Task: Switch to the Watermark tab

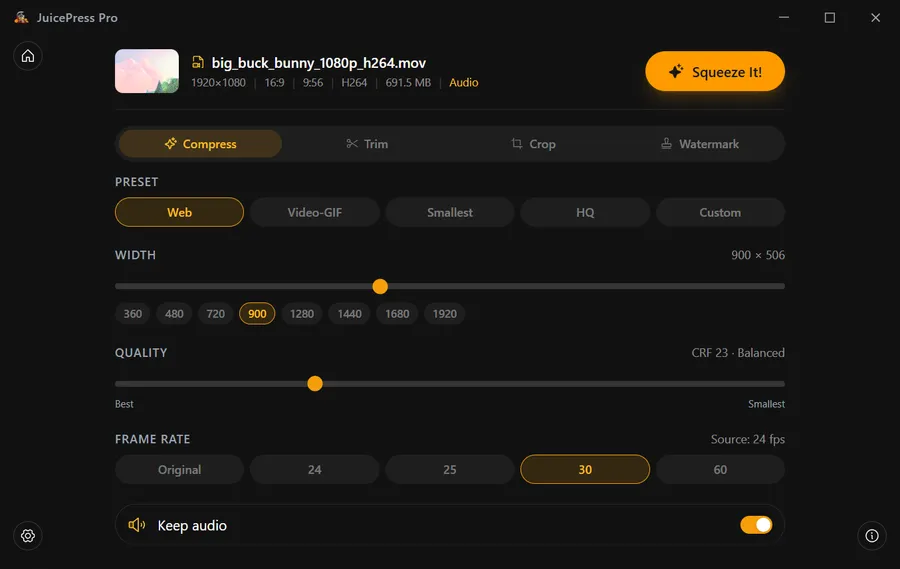Action: tap(699, 144)
